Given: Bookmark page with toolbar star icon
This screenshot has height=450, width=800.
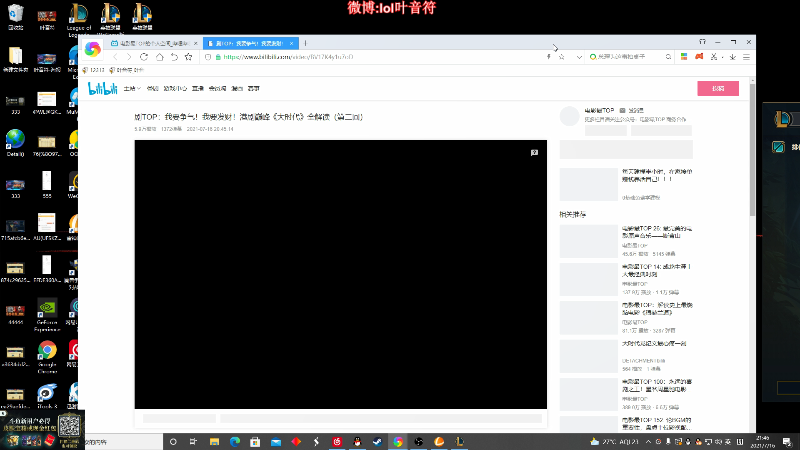Looking at the screenshot, I should pyautogui.click(x=189, y=57).
